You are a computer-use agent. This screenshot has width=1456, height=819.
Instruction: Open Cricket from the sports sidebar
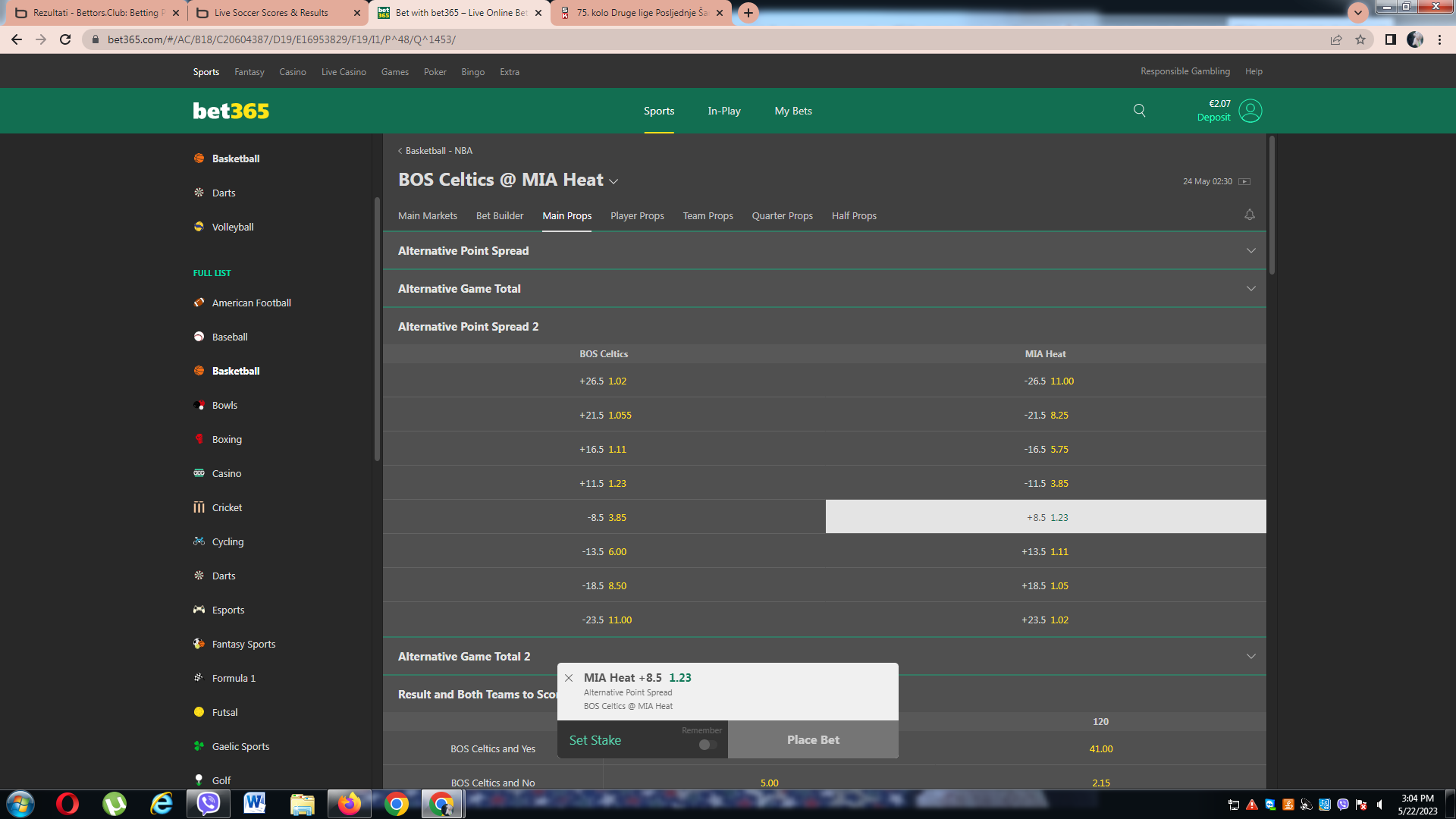tap(227, 507)
